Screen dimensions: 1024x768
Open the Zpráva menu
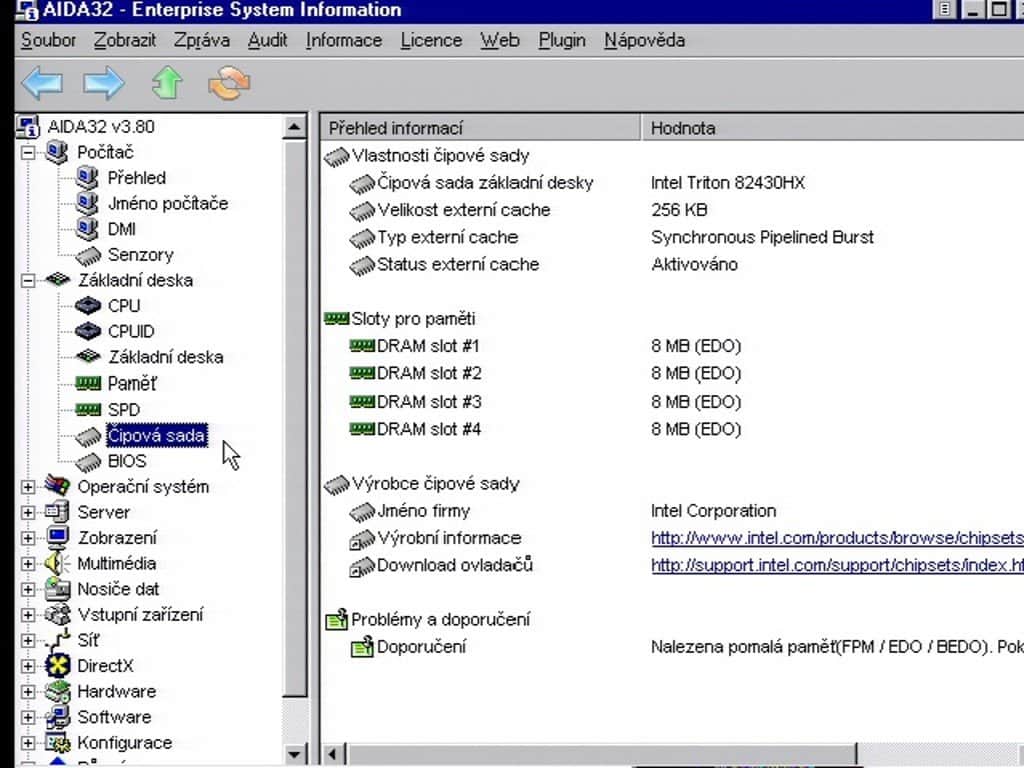pos(202,40)
